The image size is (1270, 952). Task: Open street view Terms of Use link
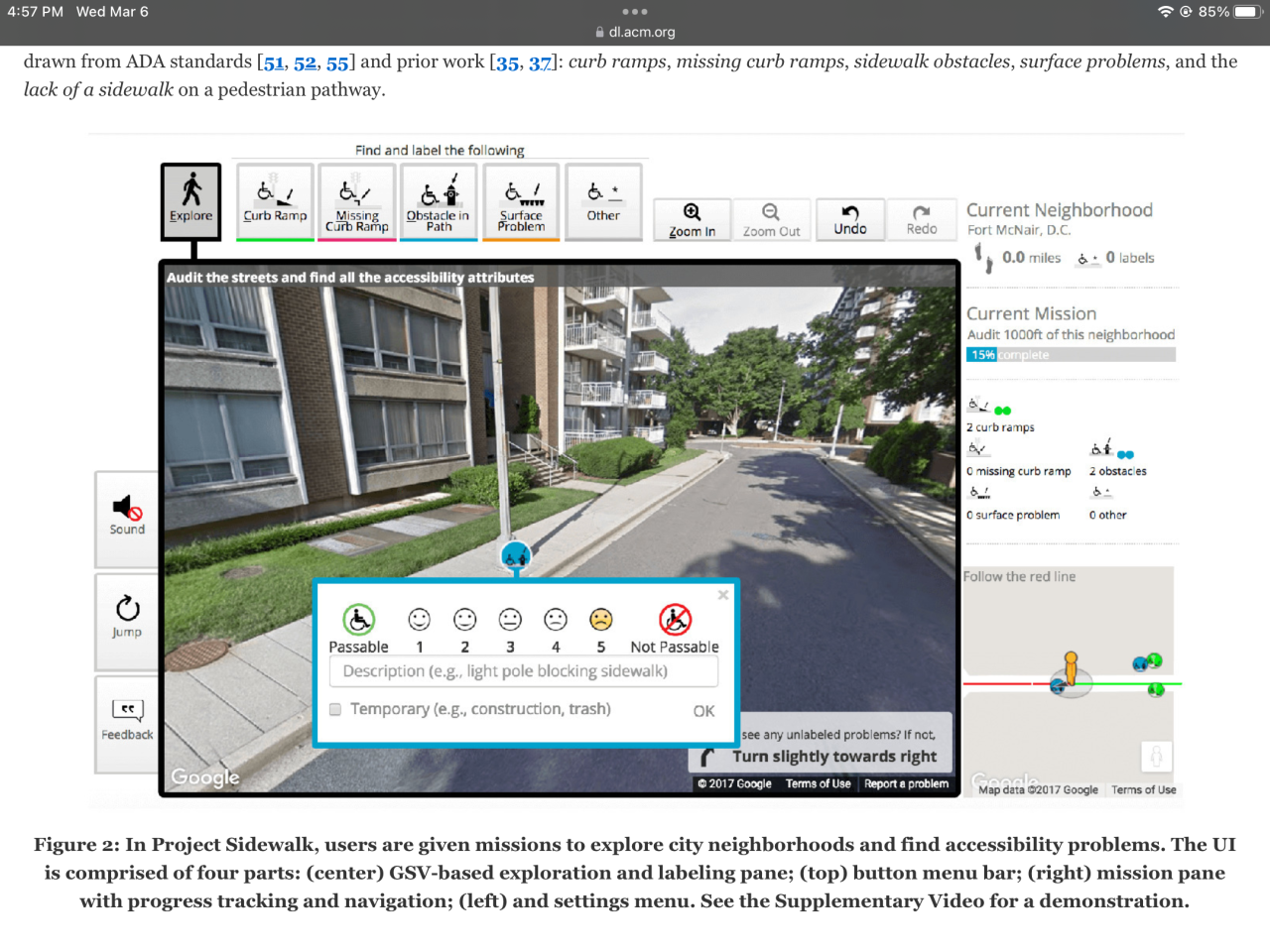(x=818, y=783)
